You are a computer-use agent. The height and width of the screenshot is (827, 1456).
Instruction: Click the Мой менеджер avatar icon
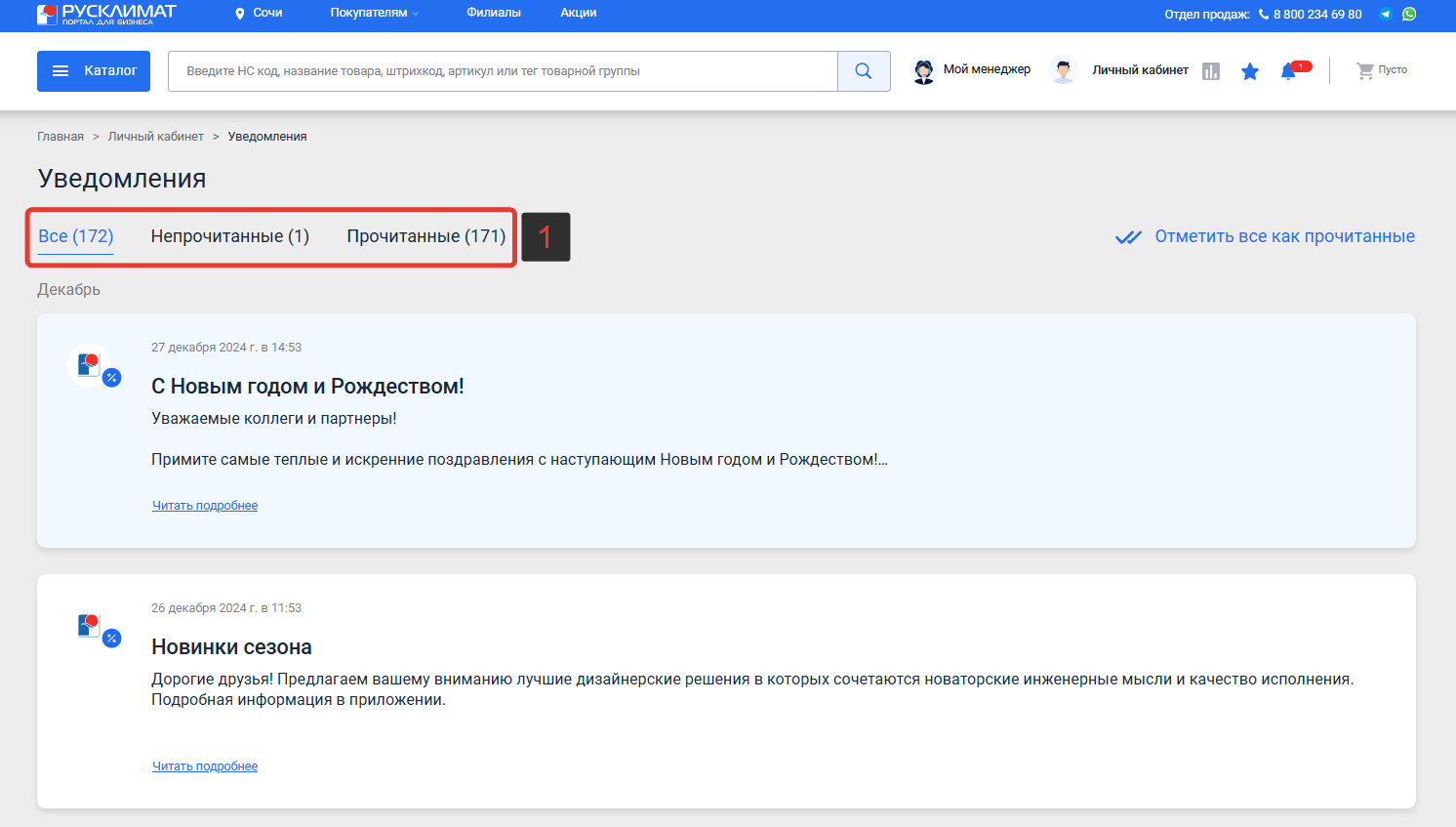coord(923,71)
